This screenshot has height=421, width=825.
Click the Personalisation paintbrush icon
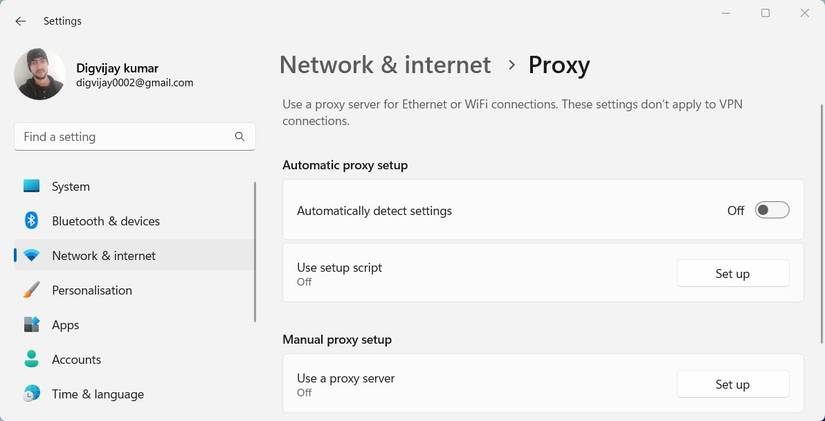32,290
